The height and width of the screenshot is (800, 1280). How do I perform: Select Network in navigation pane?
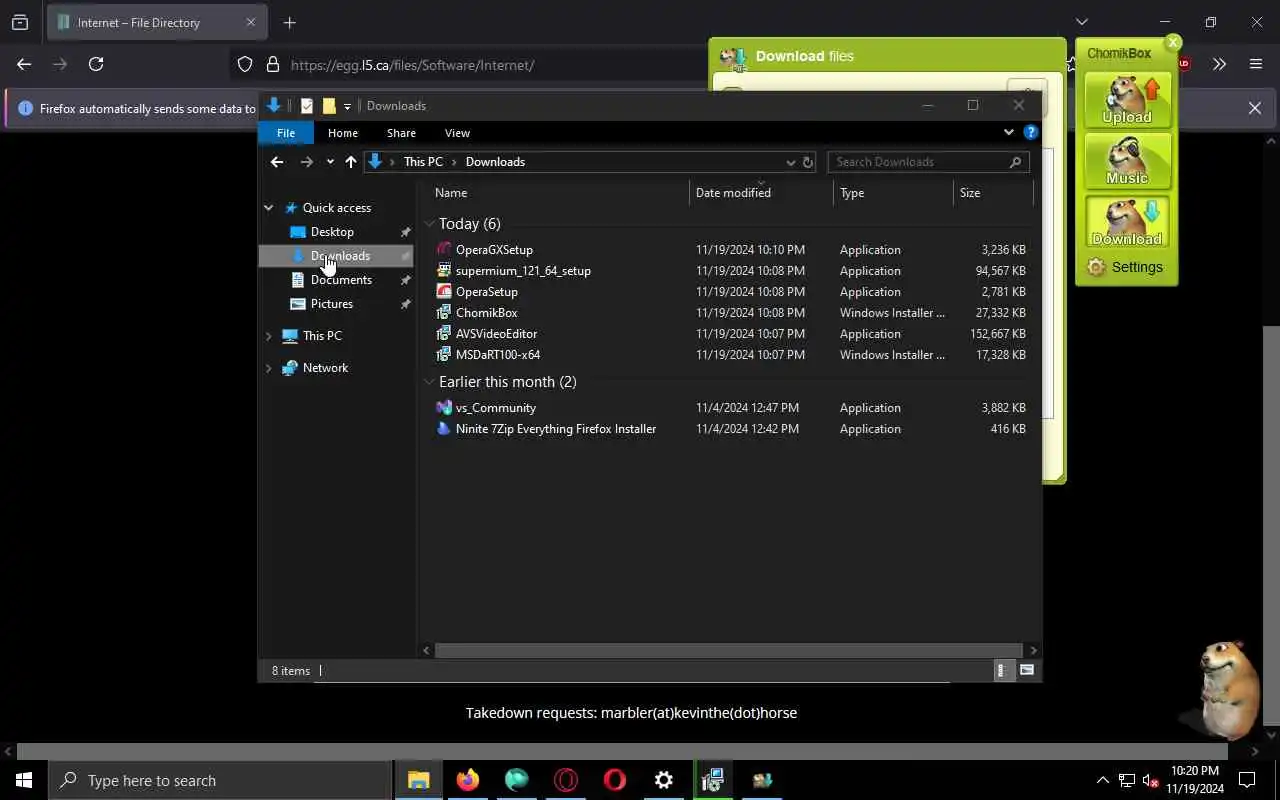[x=326, y=368]
